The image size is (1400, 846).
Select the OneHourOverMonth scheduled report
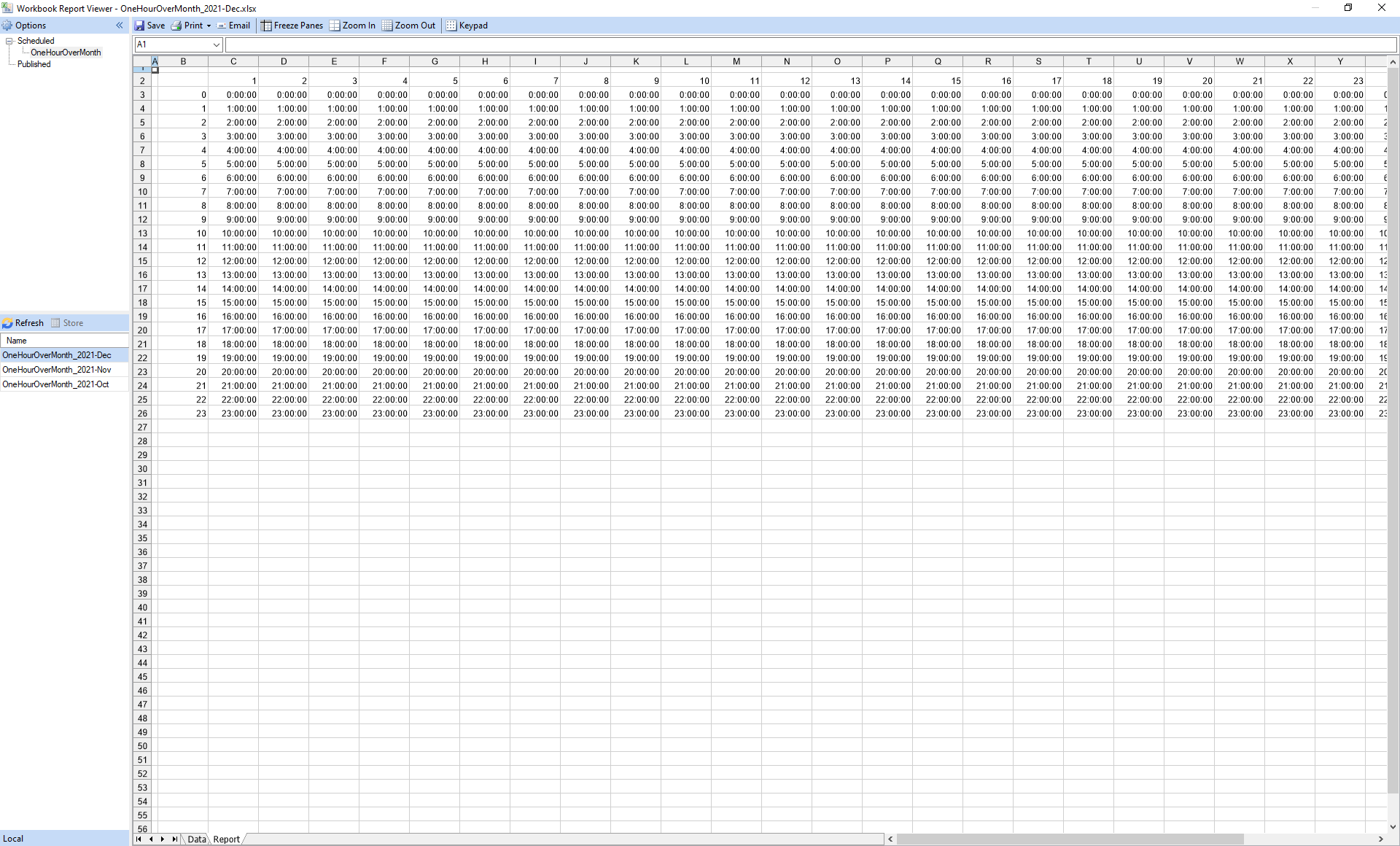tap(65, 52)
